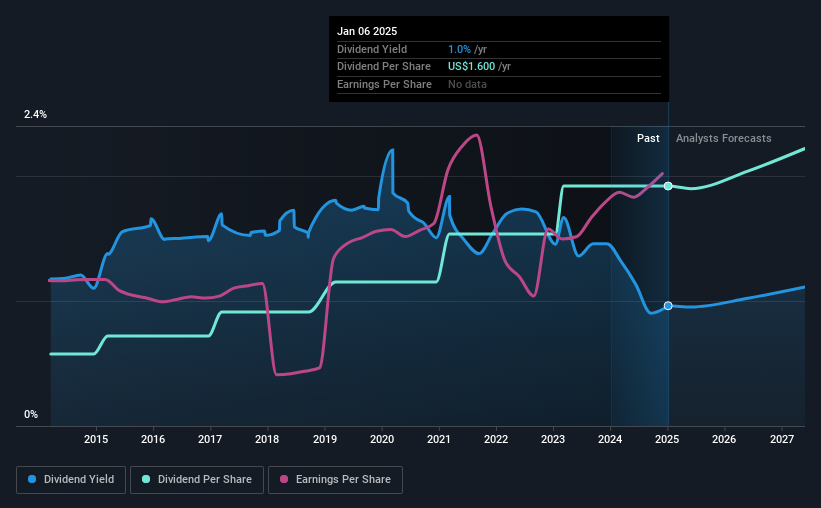The width and height of the screenshot is (821, 508).
Task: Click the teal Dividend Per Share legend dot
Action: [x=146, y=479]
